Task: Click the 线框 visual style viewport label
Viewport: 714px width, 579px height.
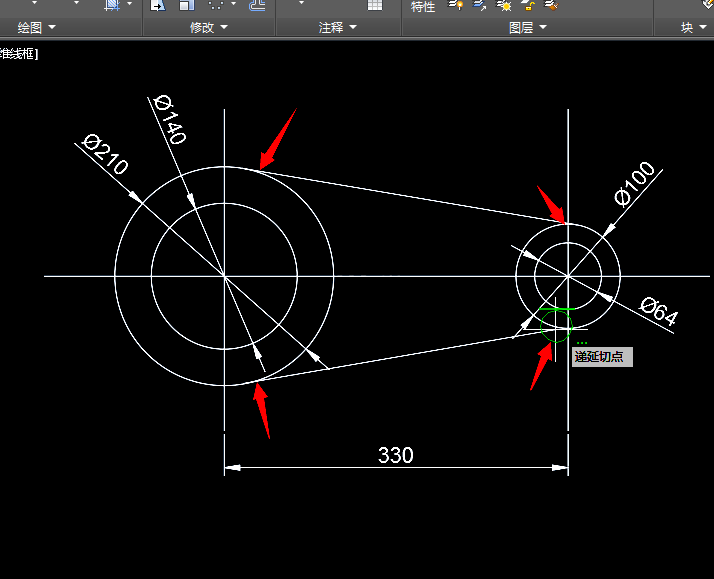Action: point(18,54)
